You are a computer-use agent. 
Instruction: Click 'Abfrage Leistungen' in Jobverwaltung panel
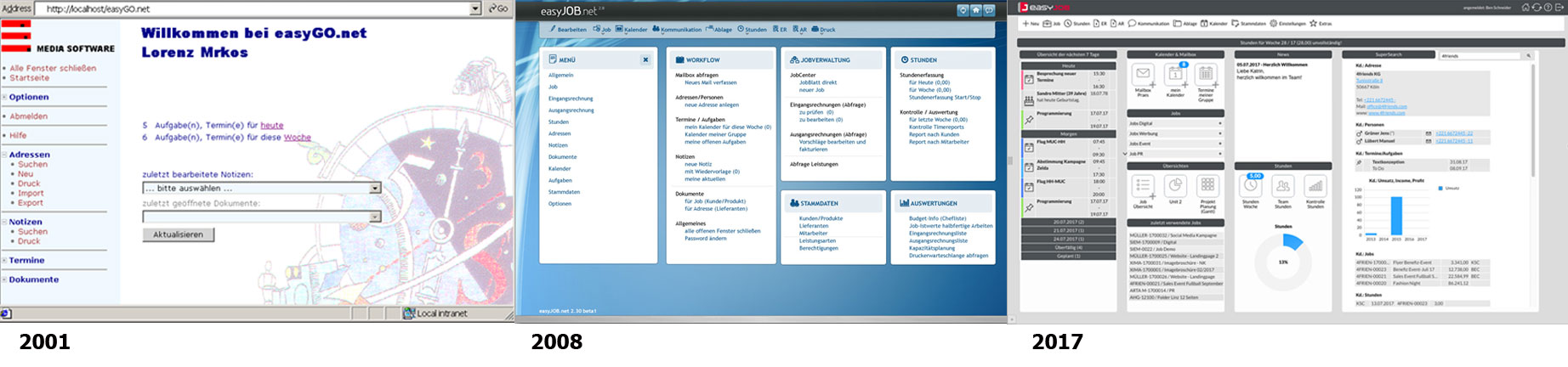click(x=814, y=164)
